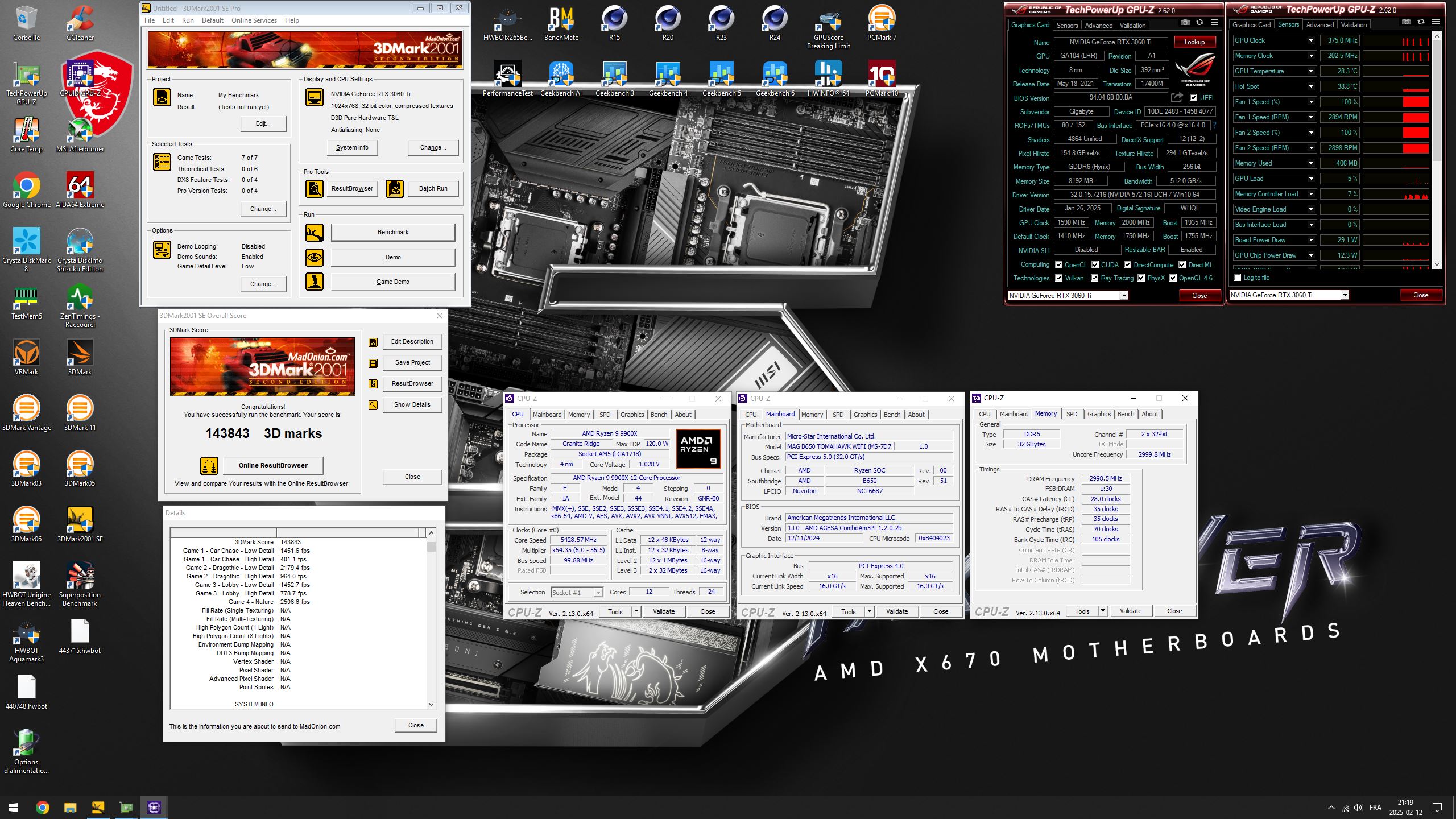Switch to the Advanced tab in GPU-Z Graphics Card window

click(1098, 26)
